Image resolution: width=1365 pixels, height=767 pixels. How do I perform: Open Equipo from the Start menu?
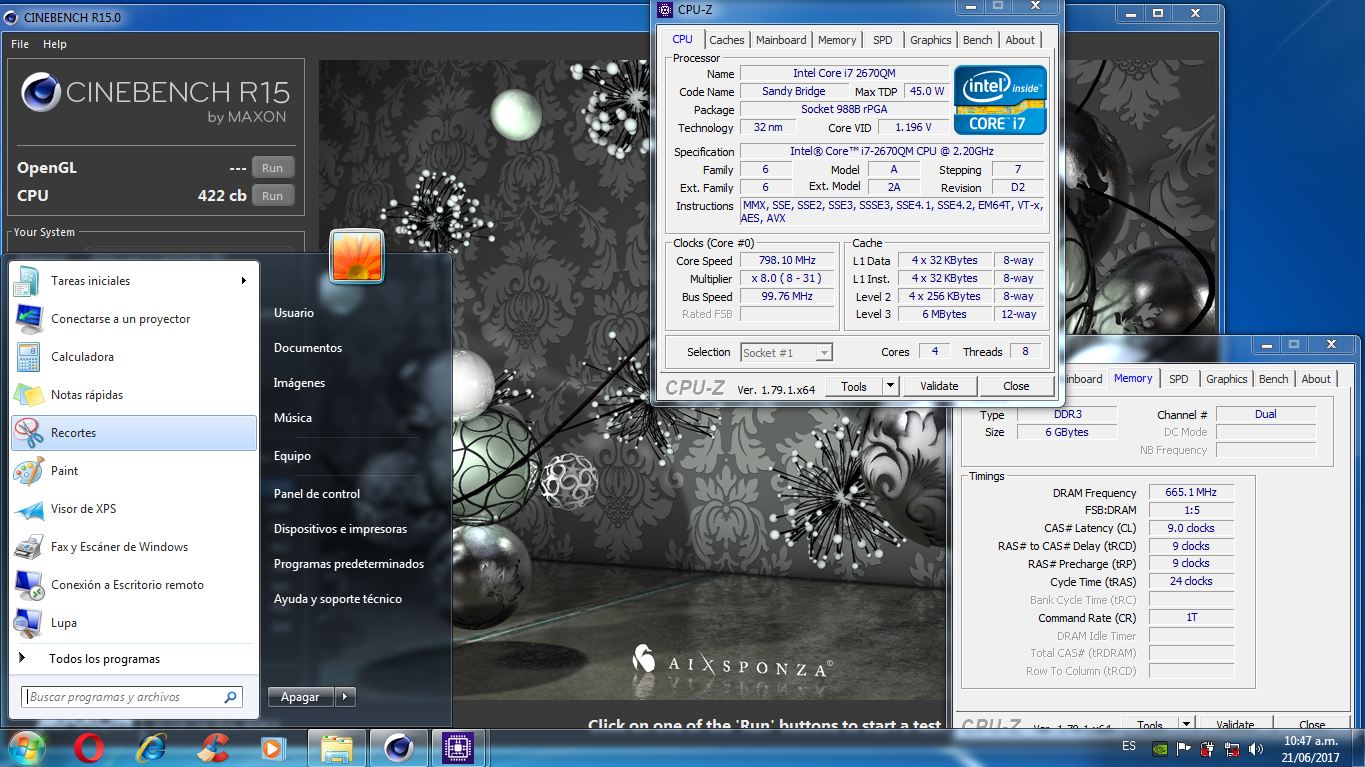coord(292,456)
